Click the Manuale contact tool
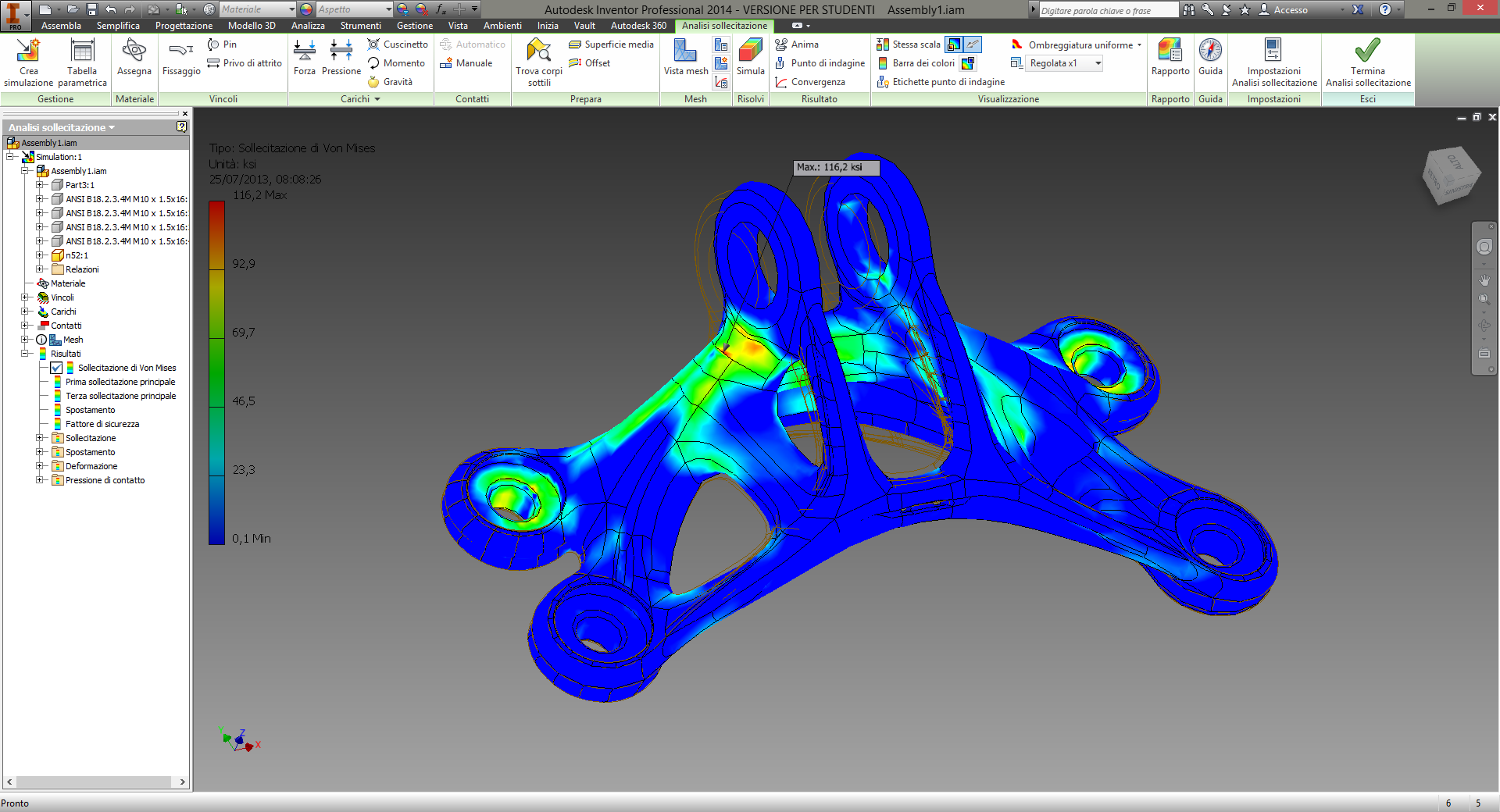This screenshot has height=812, width=1500. pos(466,63)
